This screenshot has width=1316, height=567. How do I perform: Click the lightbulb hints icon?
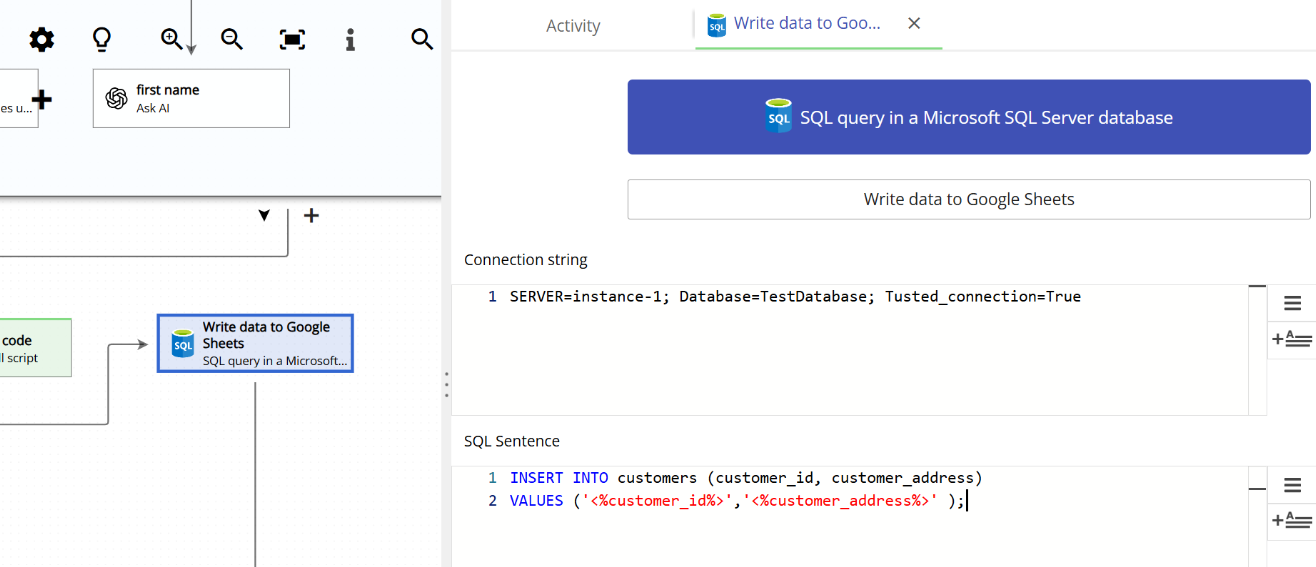[101, 40]
